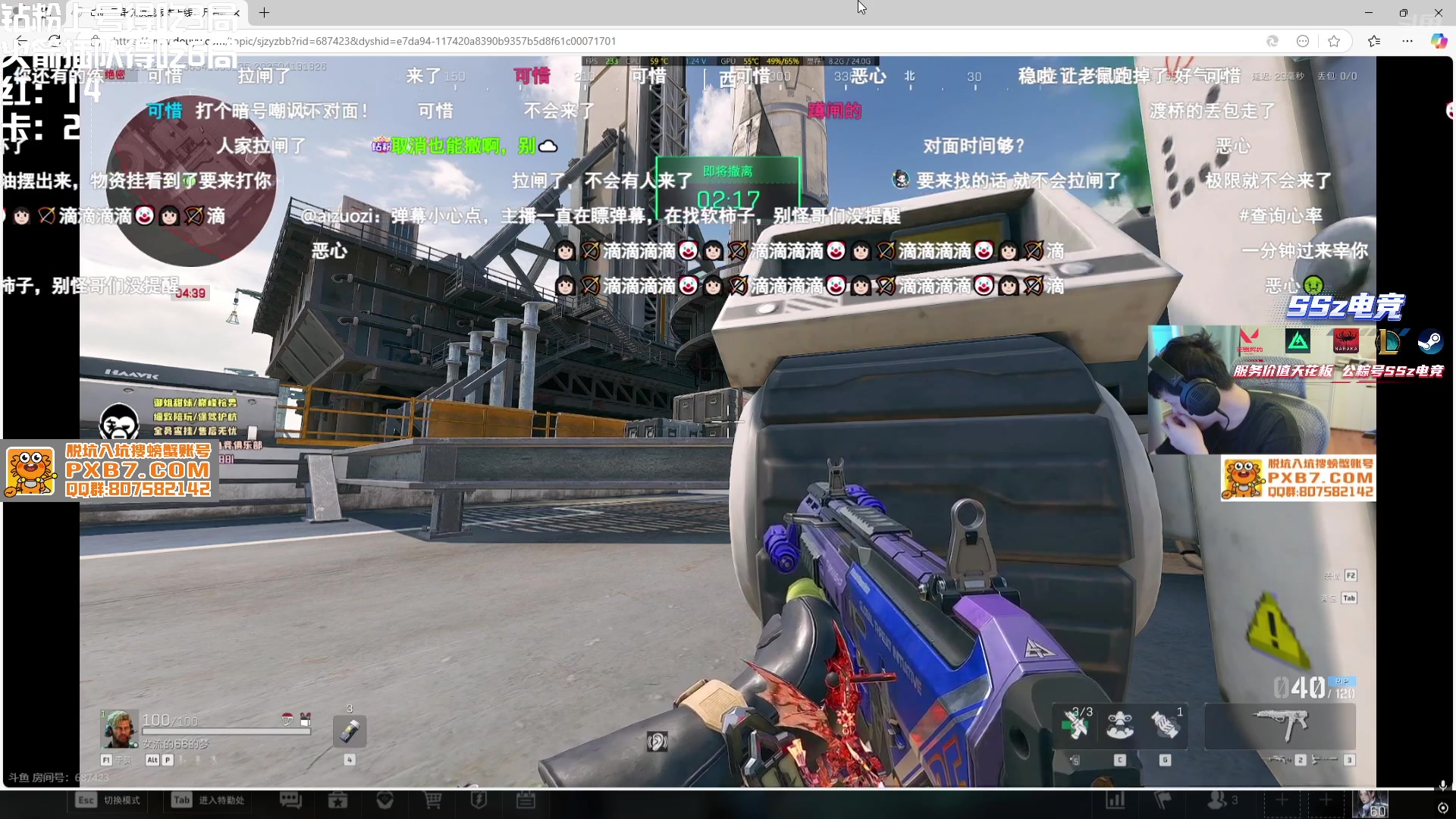1456x819 pixels.
Task: Click the operator portrait at bottom left
Action: tap(119, 729)
